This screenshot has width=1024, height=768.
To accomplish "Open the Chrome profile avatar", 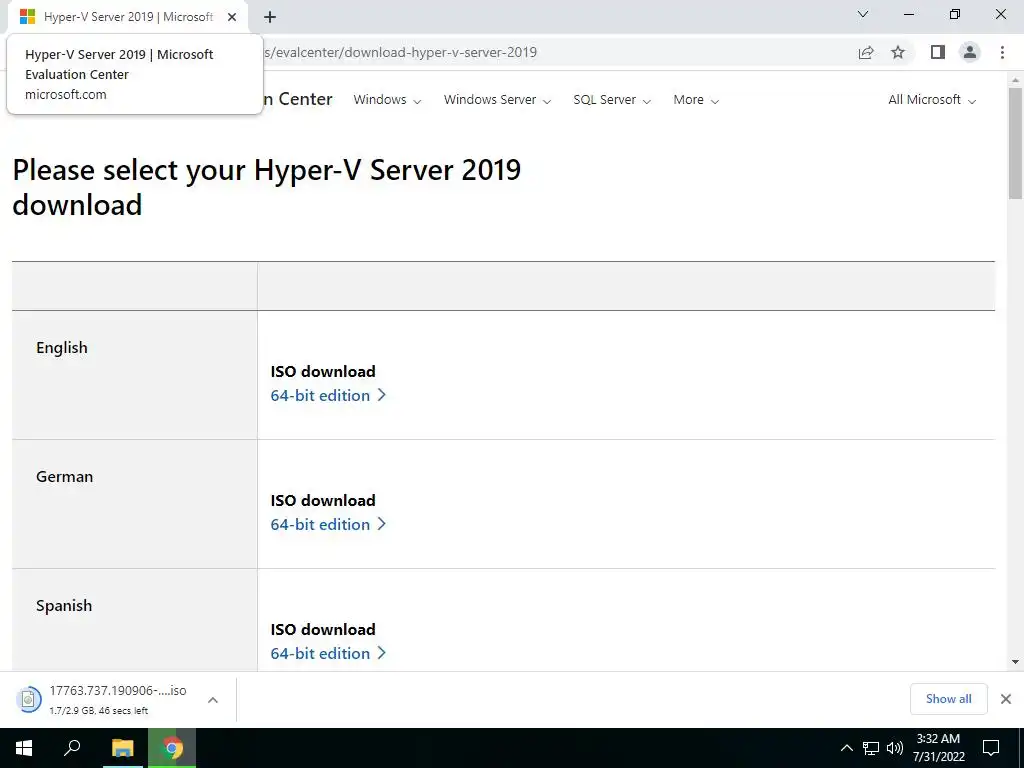I will (x=969, y=52).
